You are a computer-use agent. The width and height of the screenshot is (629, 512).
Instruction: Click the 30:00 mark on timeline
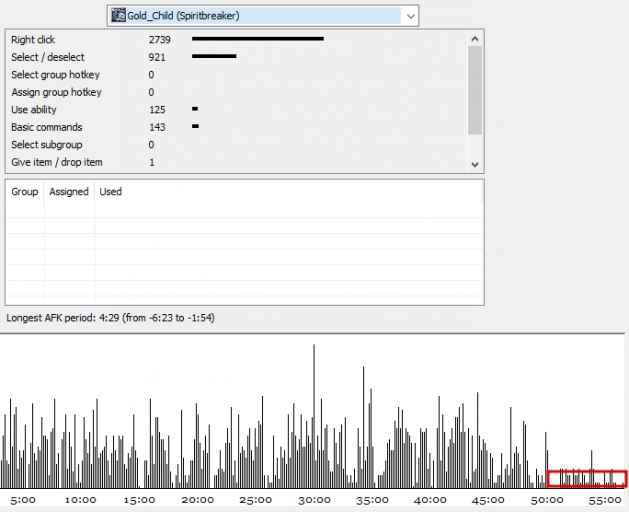point(314,500)
